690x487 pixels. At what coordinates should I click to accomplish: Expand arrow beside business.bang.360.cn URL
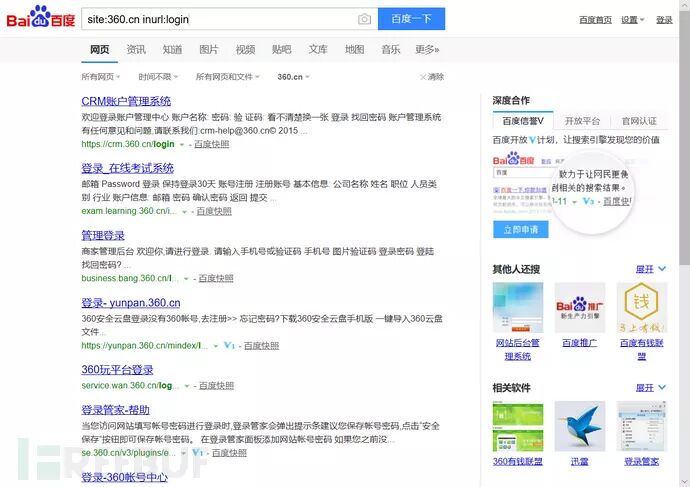186,279
